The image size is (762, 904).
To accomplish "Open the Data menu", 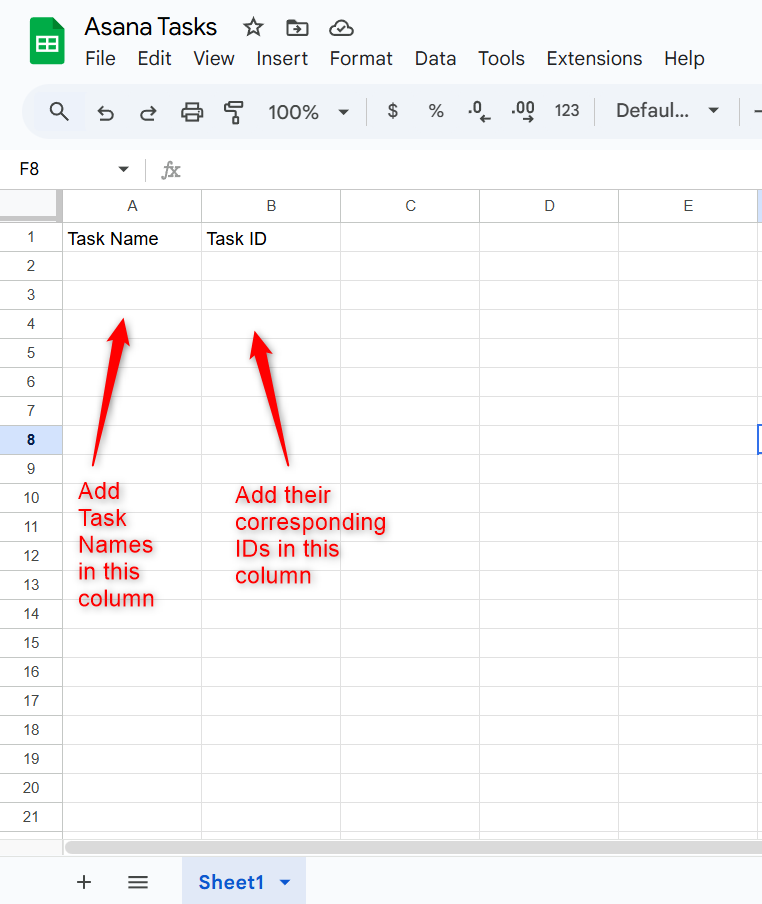I will point(435,58).
